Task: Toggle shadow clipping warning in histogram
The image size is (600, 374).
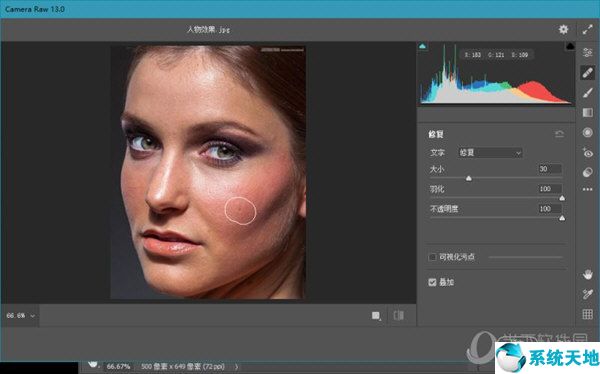Action: point(422,46)
